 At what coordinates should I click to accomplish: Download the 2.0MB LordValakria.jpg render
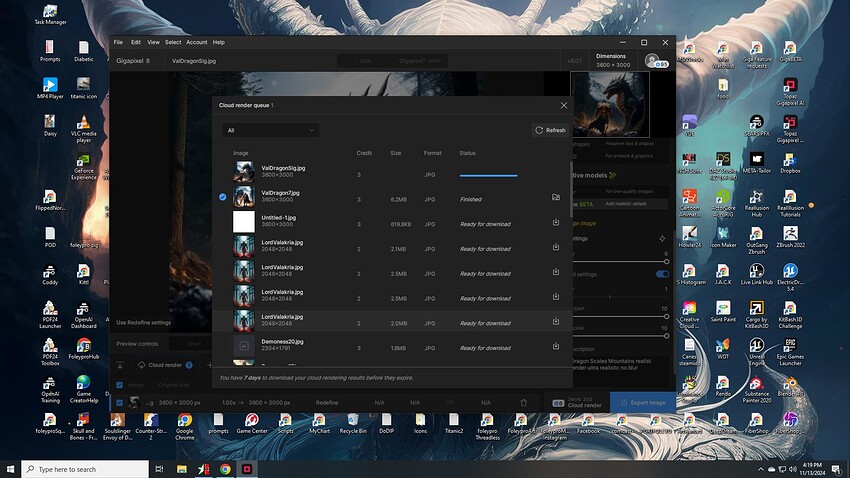[x=556, y=321]
